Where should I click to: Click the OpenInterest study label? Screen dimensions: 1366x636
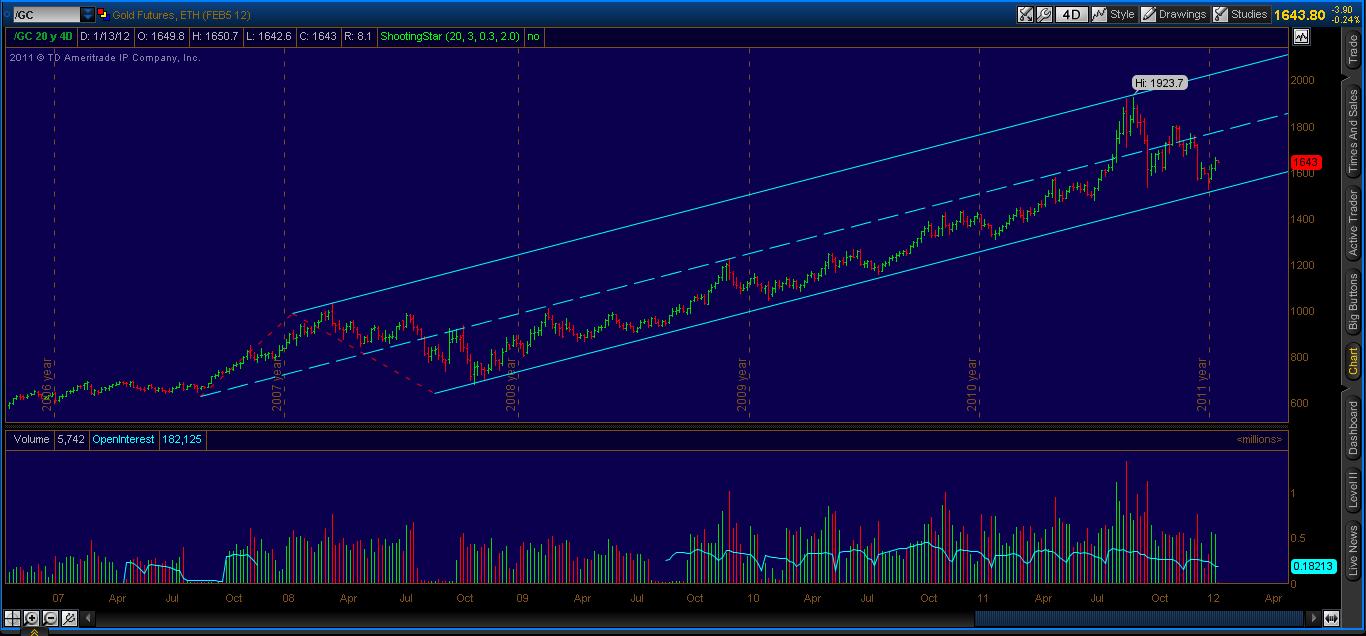pos(123,439)
